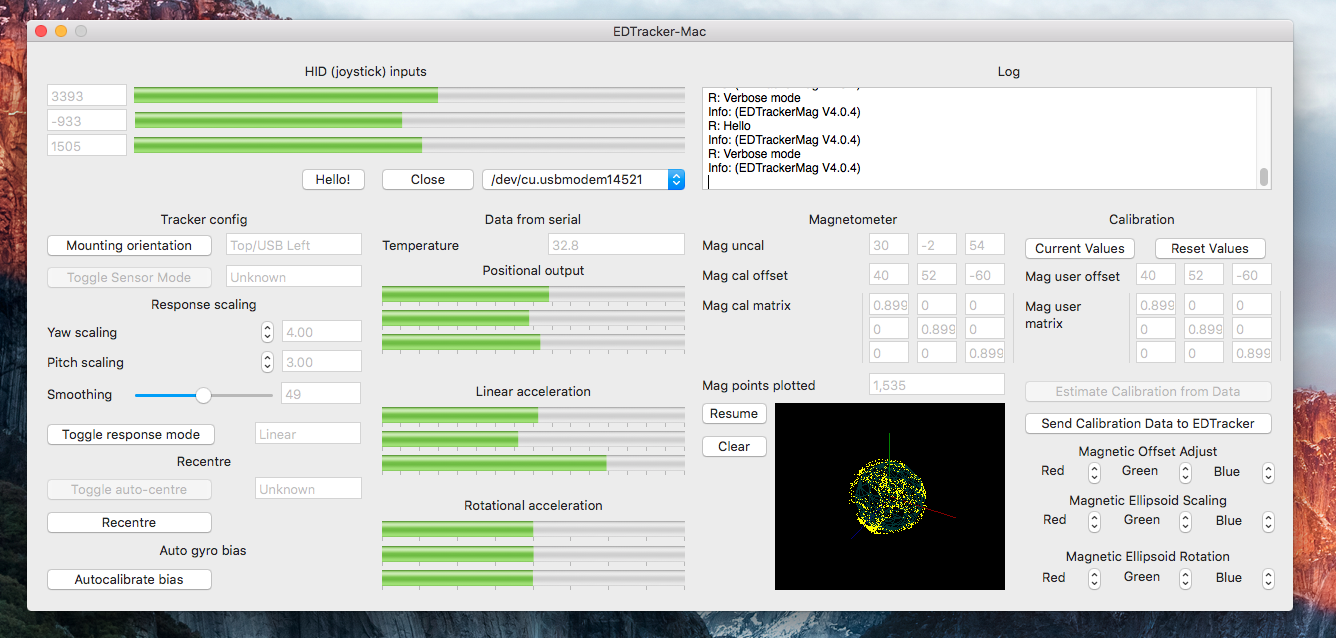Click the 'R: Hello' log line
Viewport: 1336px width, 638px height.
[x=729, y=126]
